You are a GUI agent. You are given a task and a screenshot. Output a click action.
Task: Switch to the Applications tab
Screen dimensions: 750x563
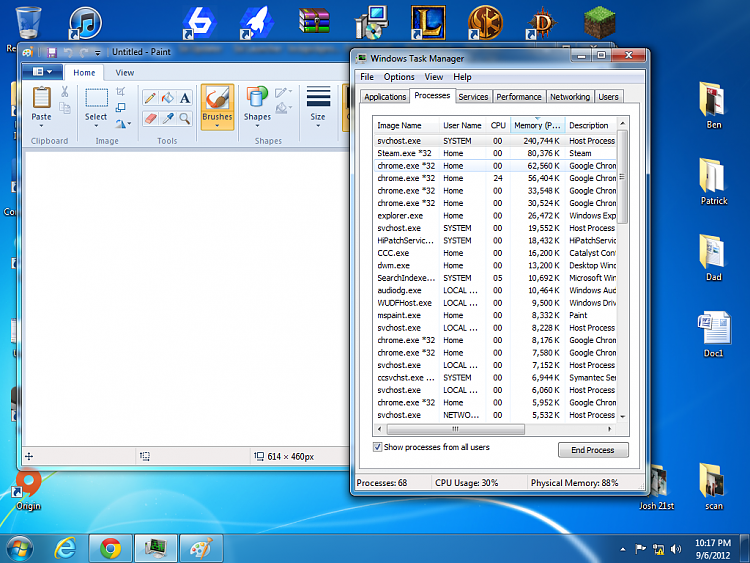[x=385, y=97]
